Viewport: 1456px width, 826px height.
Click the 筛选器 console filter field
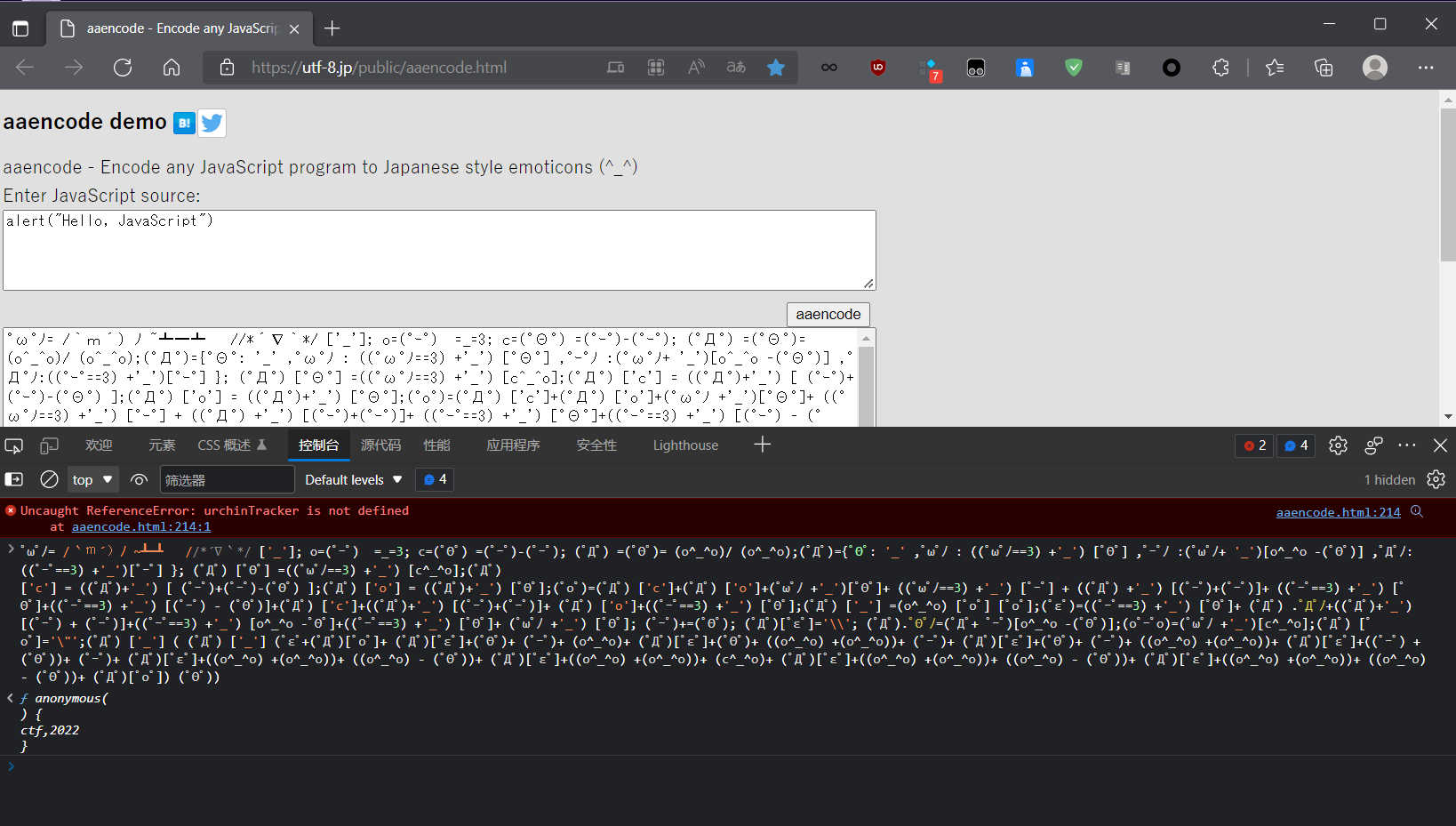[x=227, y=480]
